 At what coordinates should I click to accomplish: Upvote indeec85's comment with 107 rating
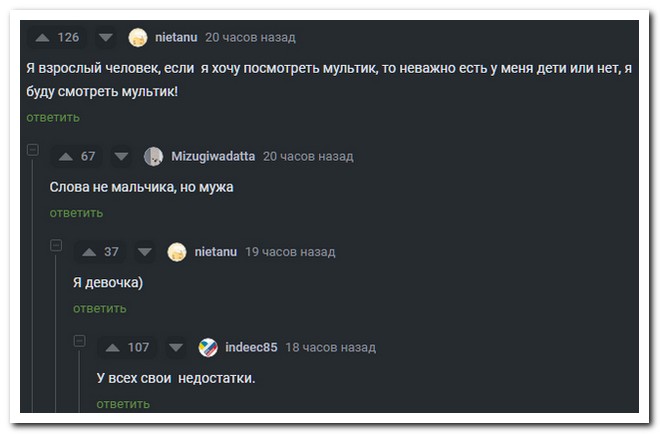(112, 348)
